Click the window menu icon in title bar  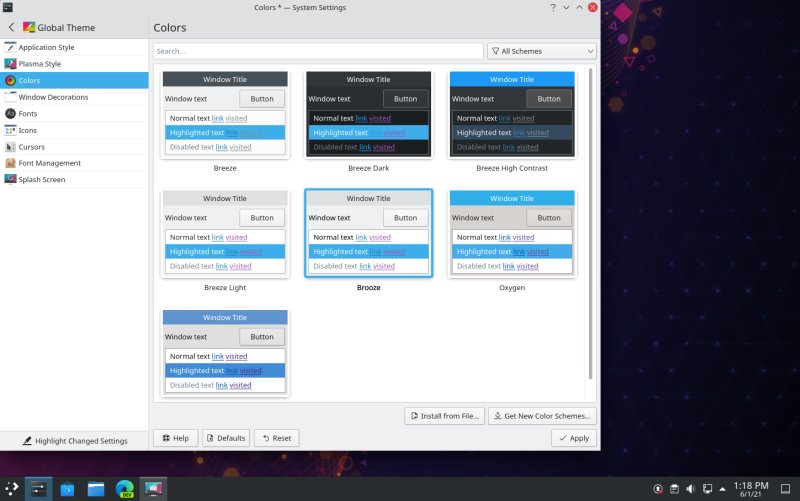click(x=8, y=7)
